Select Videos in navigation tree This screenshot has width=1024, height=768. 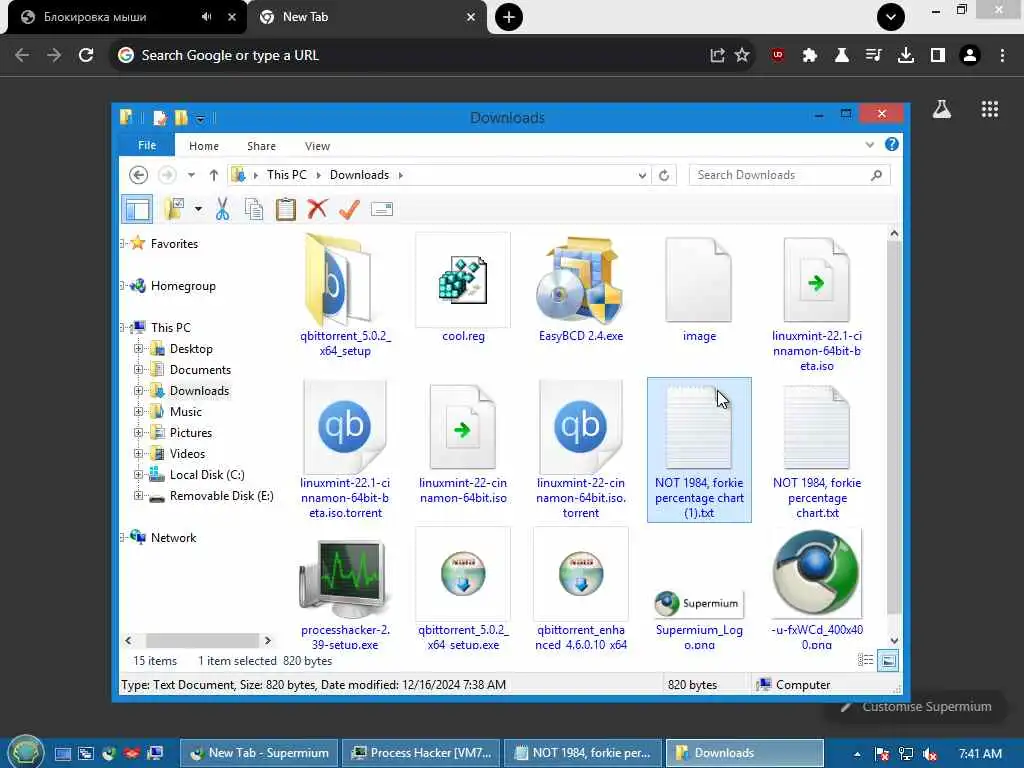(x=187, y=453)
